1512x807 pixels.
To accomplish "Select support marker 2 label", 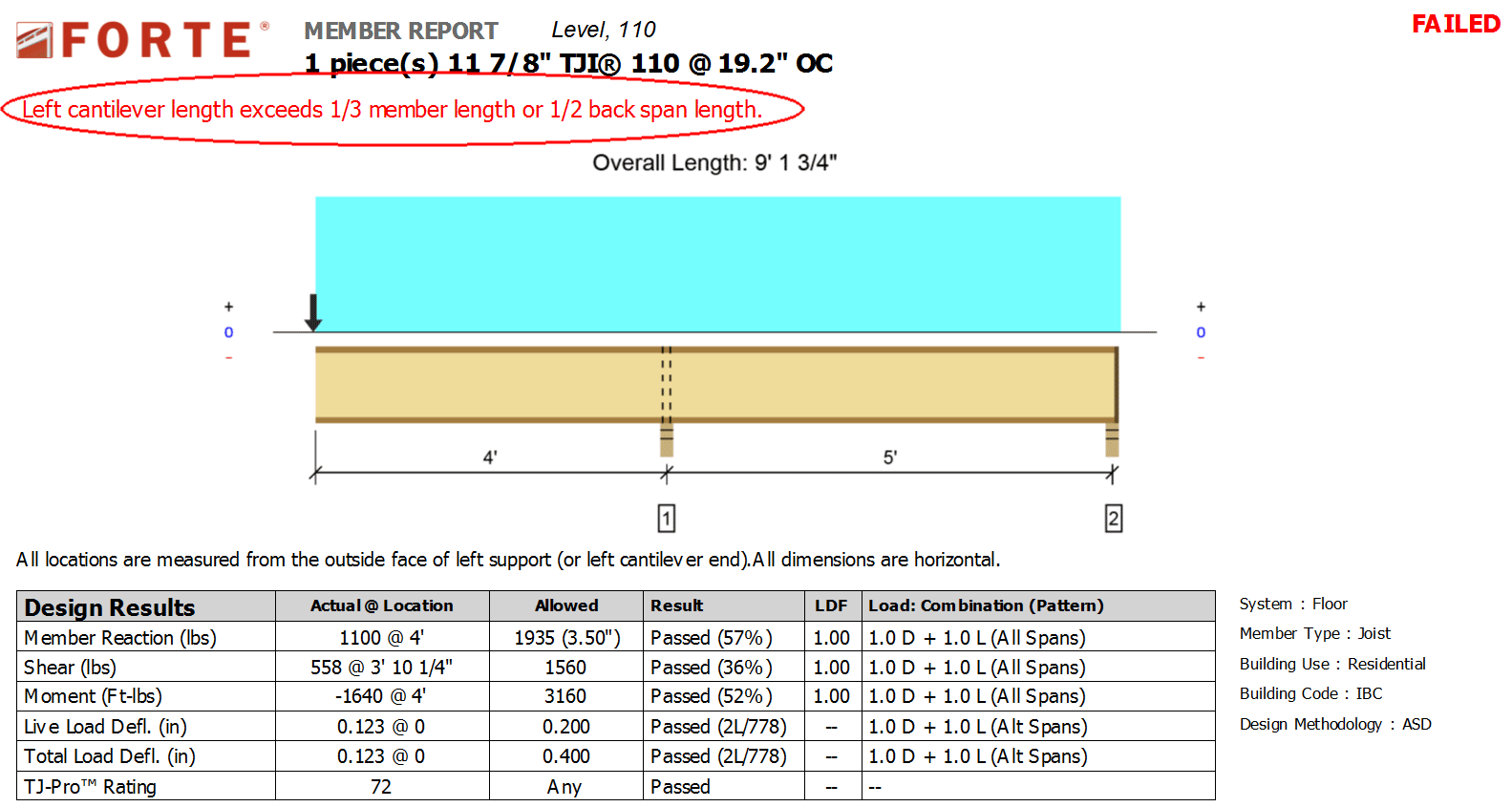I will coord(1114,519).
